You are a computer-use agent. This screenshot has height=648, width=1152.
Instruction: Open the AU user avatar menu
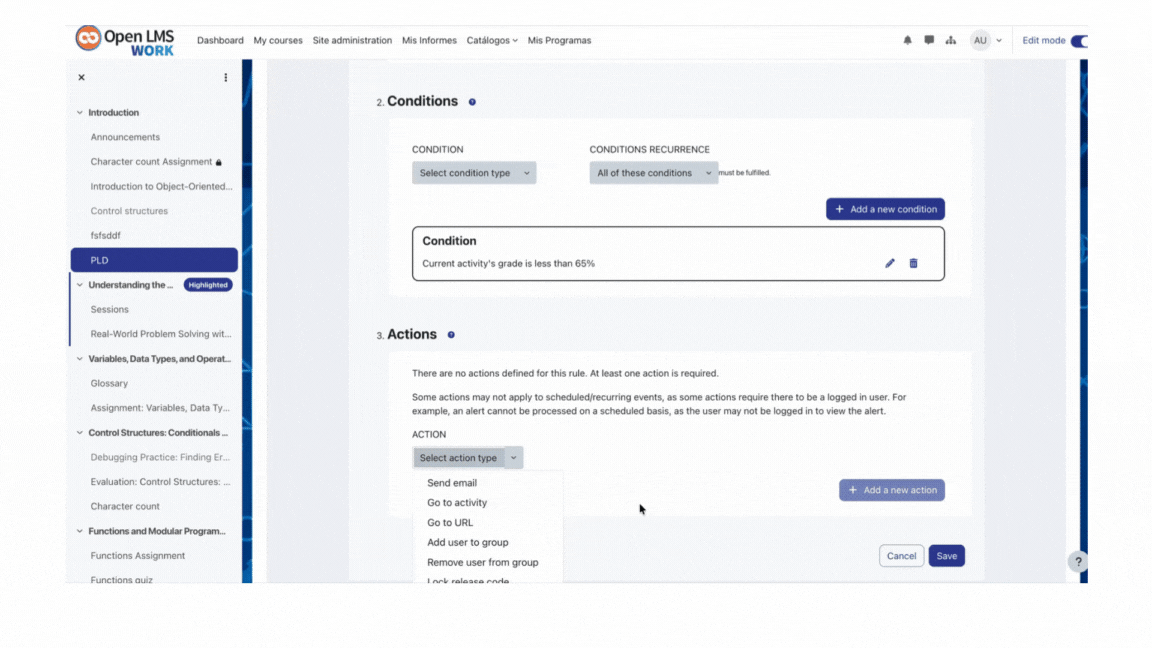pos(980,40)
